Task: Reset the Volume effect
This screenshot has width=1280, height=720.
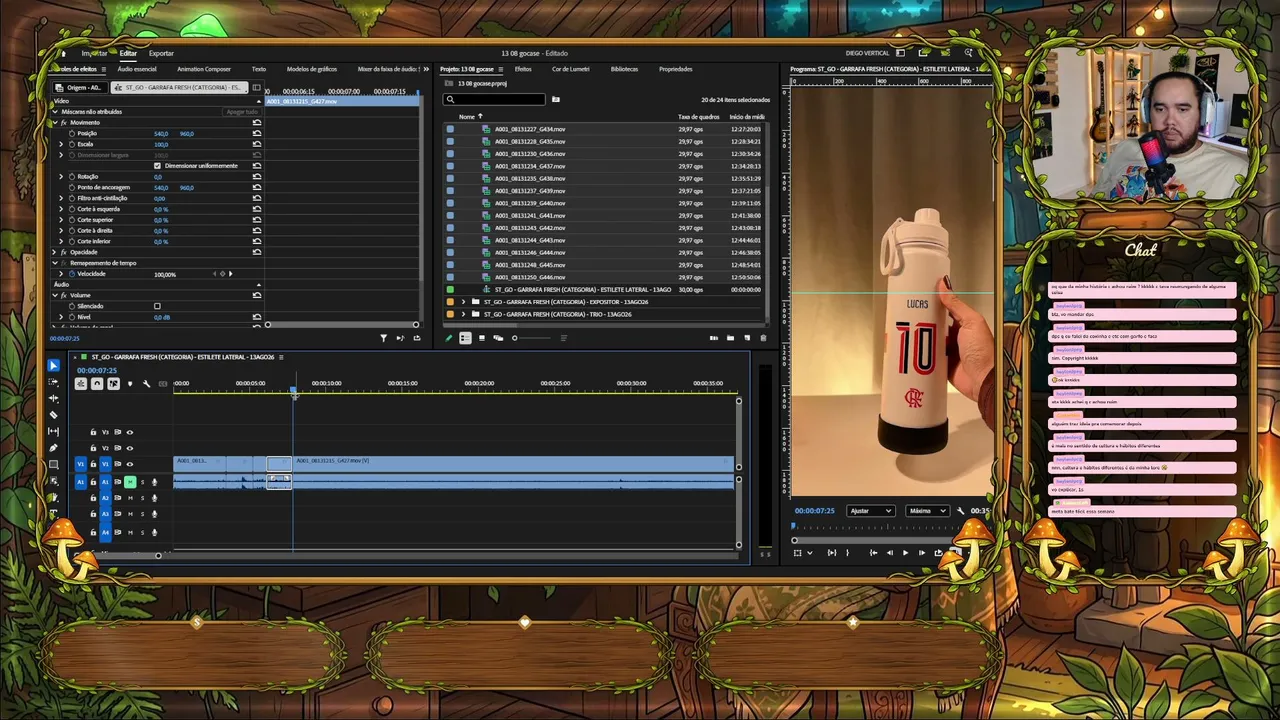Action: 257,295
